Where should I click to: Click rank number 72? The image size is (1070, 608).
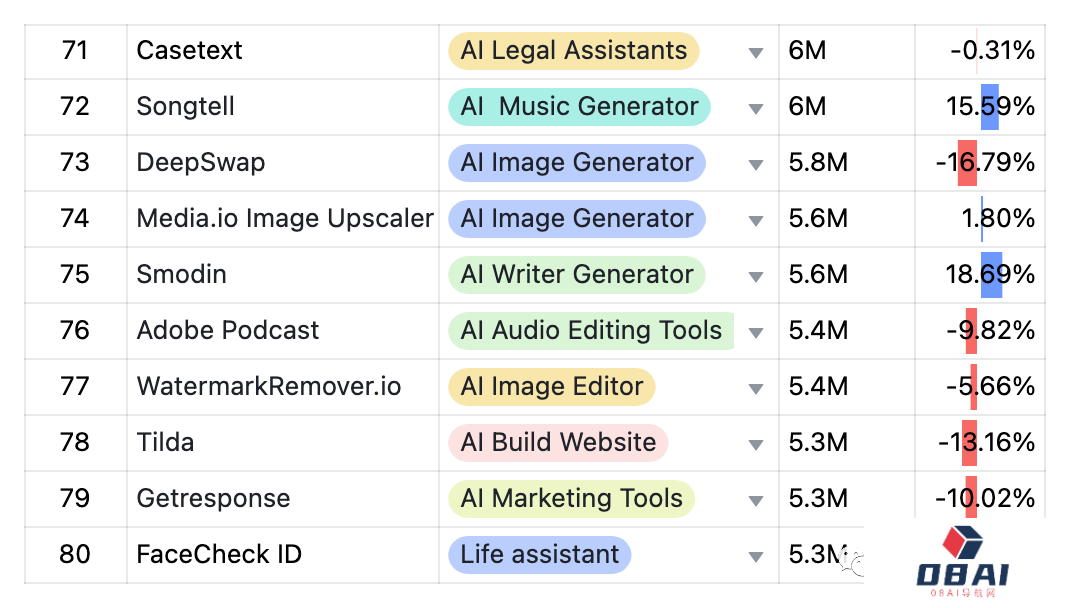click(75, 106)
